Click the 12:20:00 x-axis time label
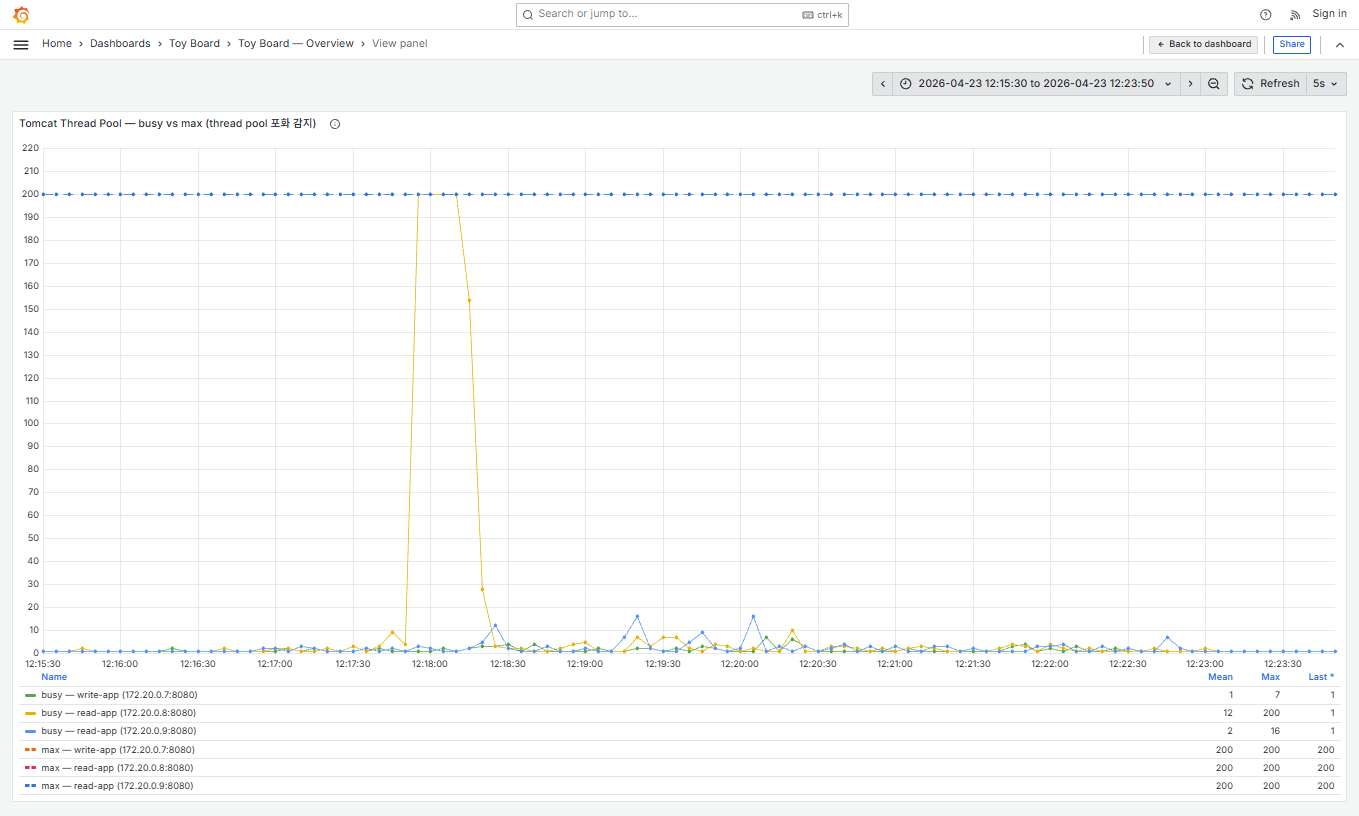The height and width of the screenshot is (816, 1359). tap(740, 664)
